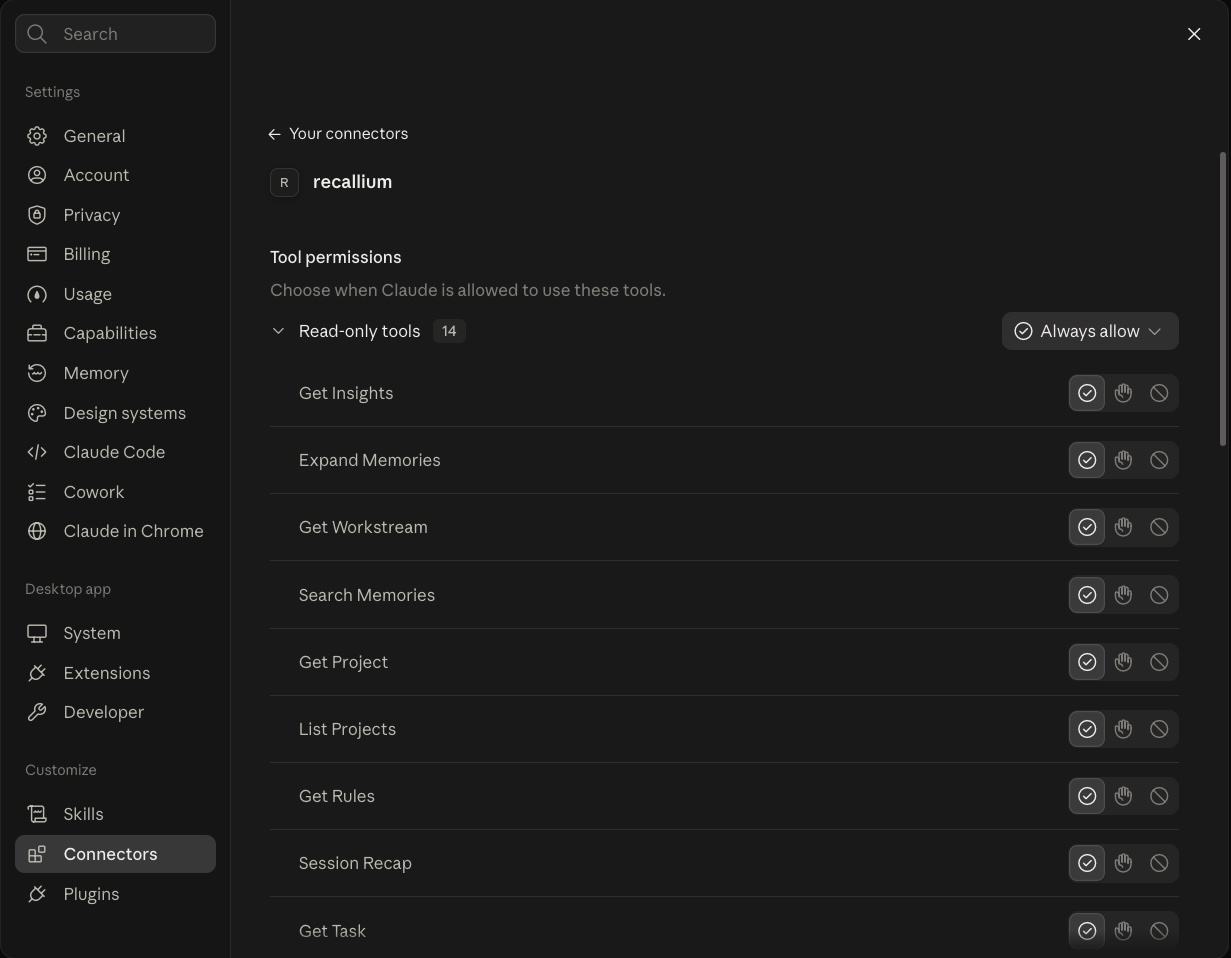The image size is (1231, 958).
Task: Open Skills under Customize
Action: coord(115,814)
